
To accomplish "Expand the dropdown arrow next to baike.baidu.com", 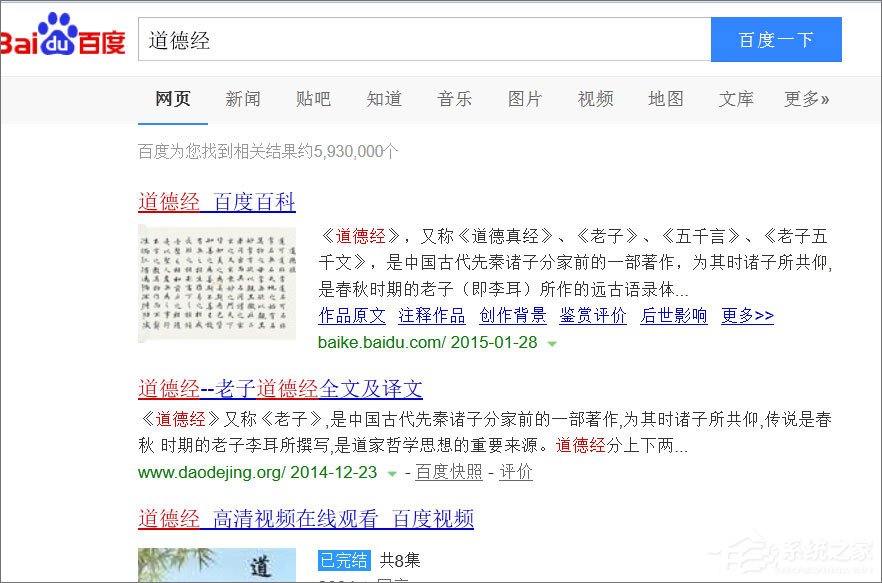I will click(552, 344).
